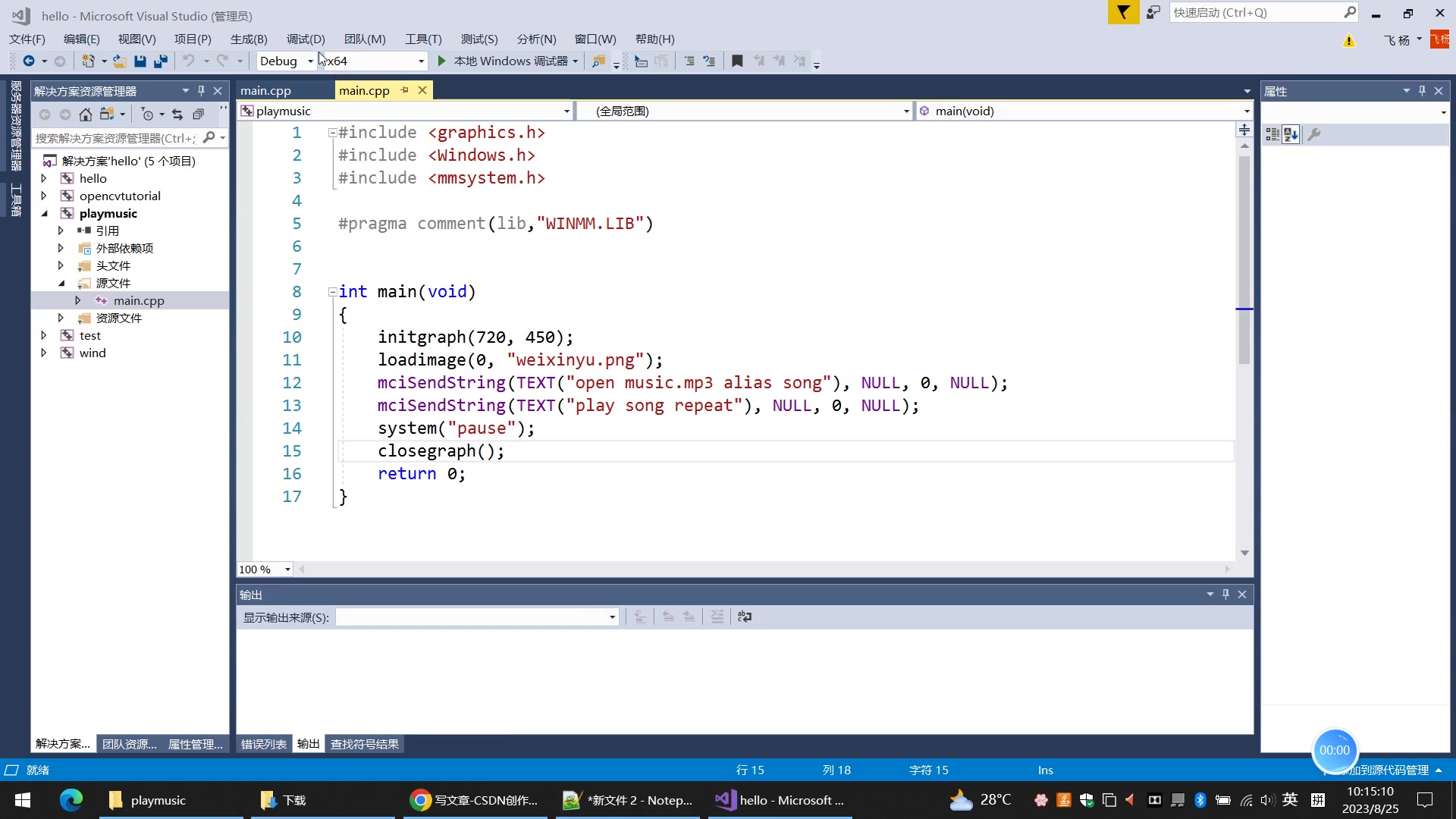Viewport: 1456px width, 819px height.
Task: Open the Notepad++ taskbar button
Action: tap(628, 800)
